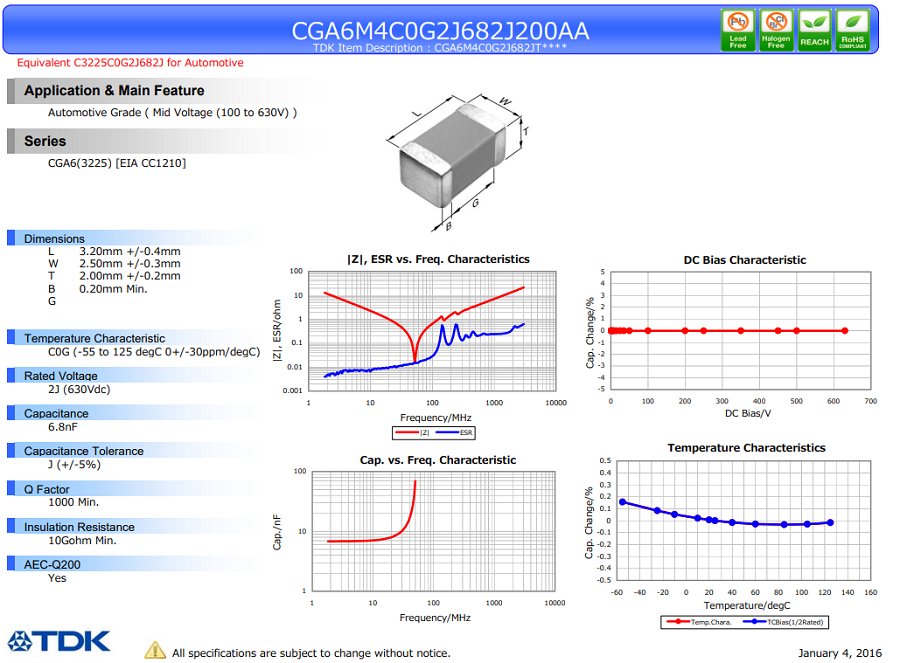Click the AEC-Q200 heading
This screenshot has width=900, height=663.
click(52, 564)
